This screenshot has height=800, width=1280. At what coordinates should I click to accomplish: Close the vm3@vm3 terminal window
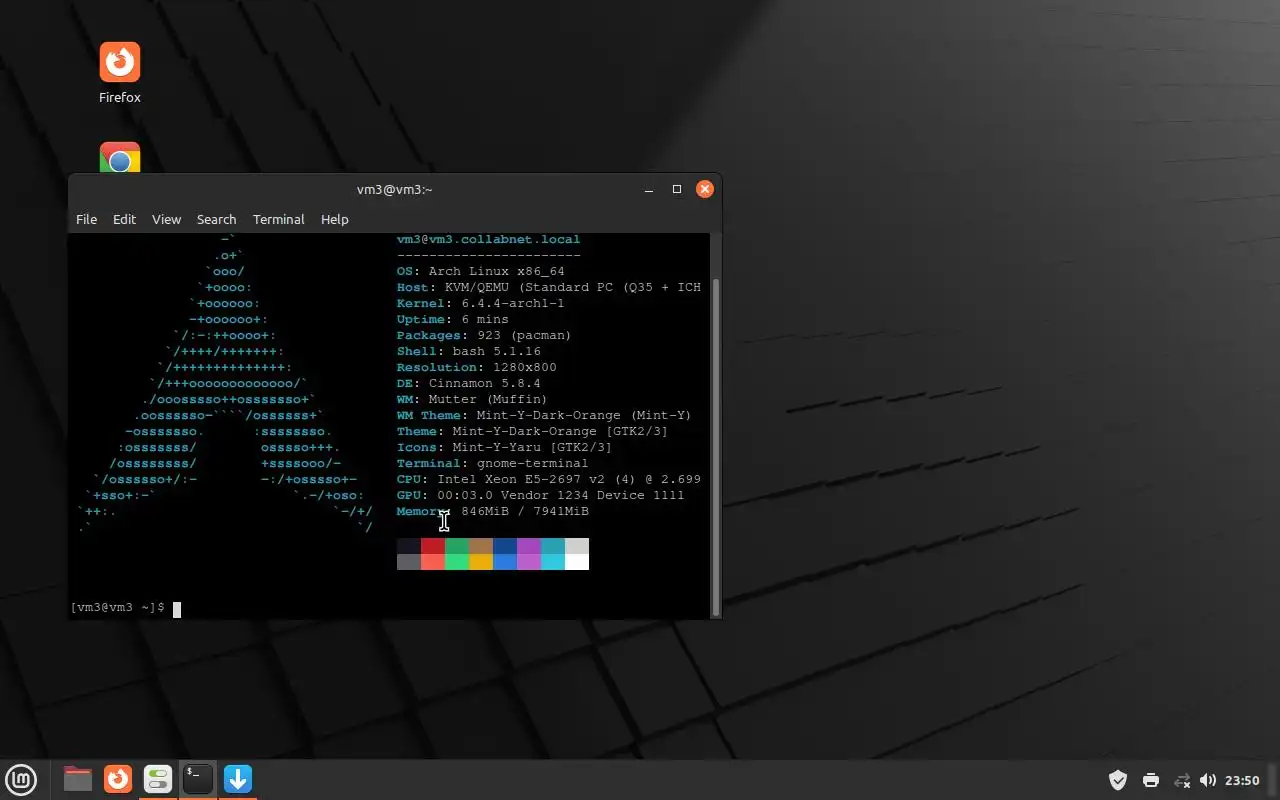[705, 189]
